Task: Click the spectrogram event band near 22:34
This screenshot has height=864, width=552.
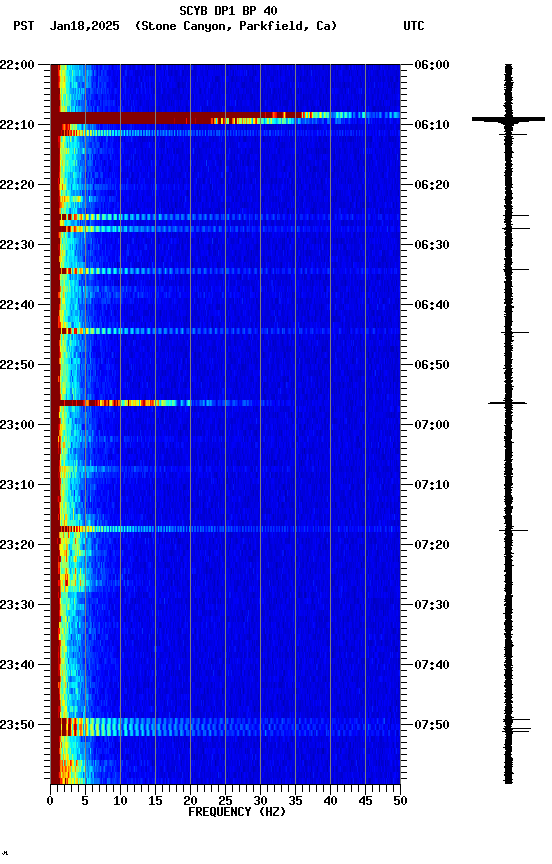Action: click(x=225, y=272)
